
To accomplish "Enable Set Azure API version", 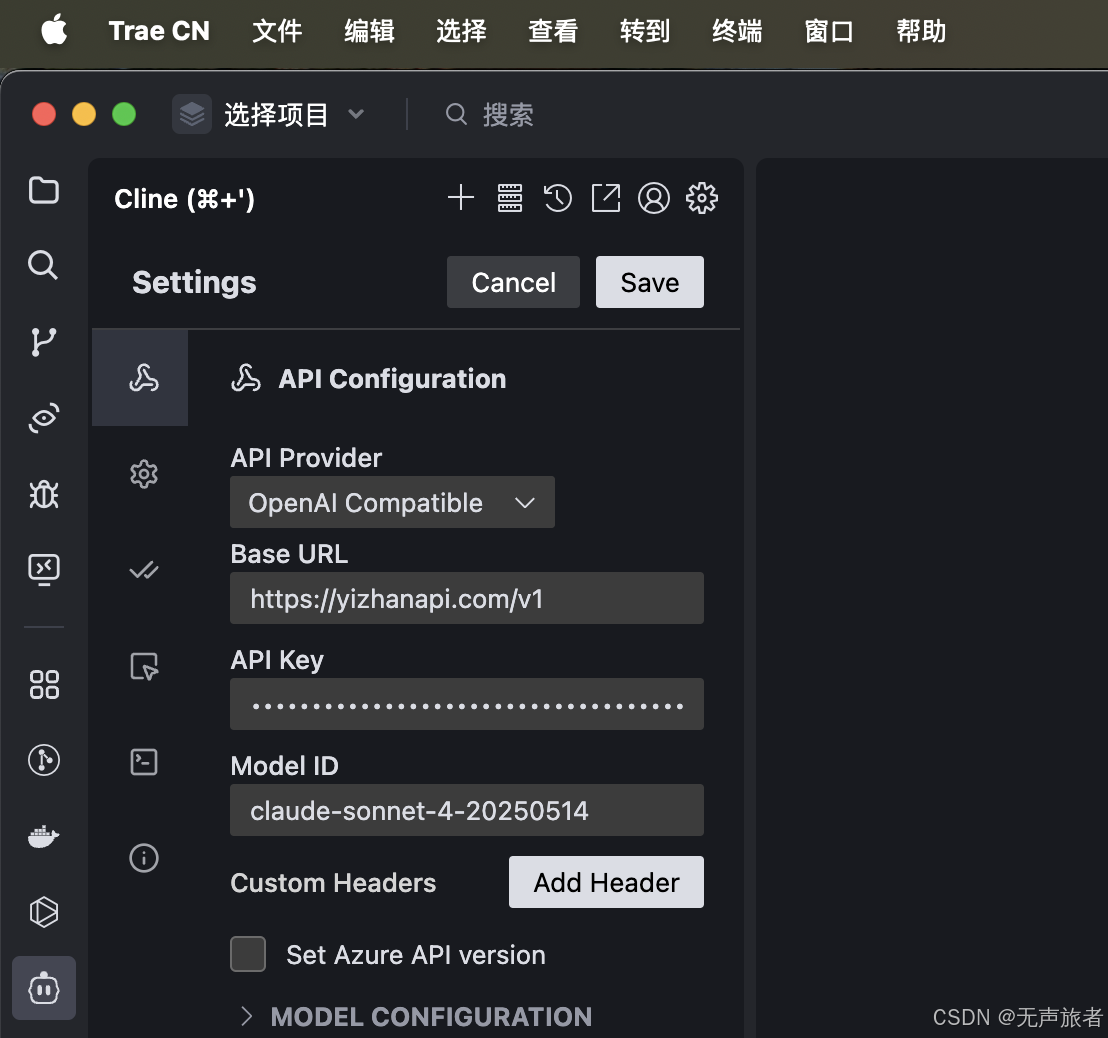I will coord(248,954).
